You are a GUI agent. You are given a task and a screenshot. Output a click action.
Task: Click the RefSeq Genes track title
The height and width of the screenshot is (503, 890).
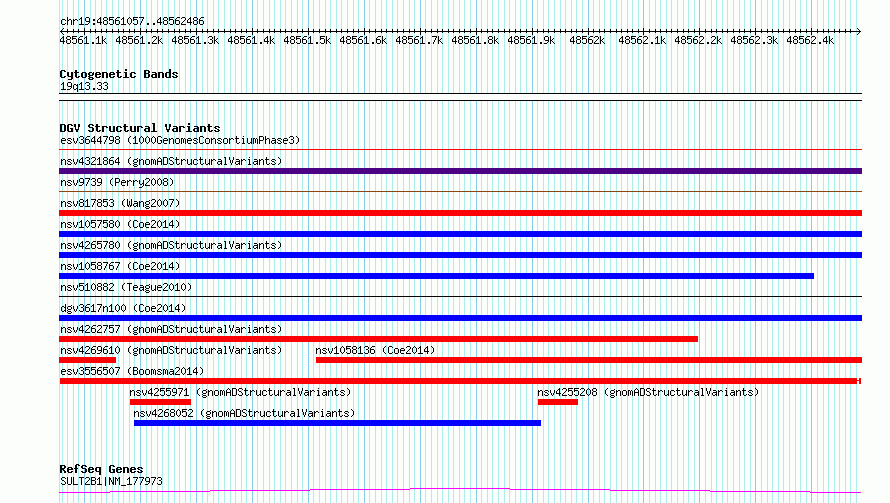click(101, 469)
